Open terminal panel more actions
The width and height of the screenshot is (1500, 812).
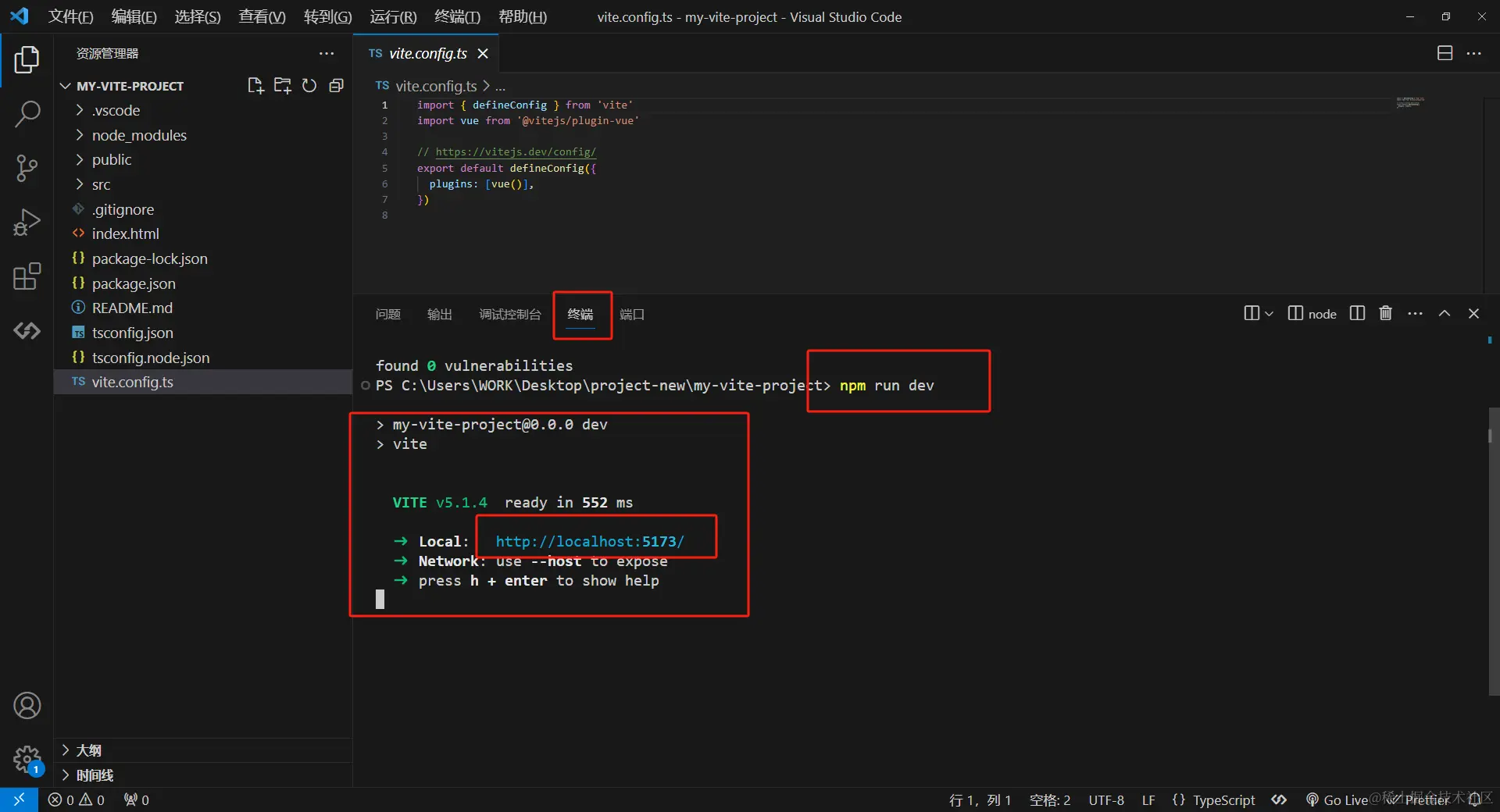tap(1415, 313)
